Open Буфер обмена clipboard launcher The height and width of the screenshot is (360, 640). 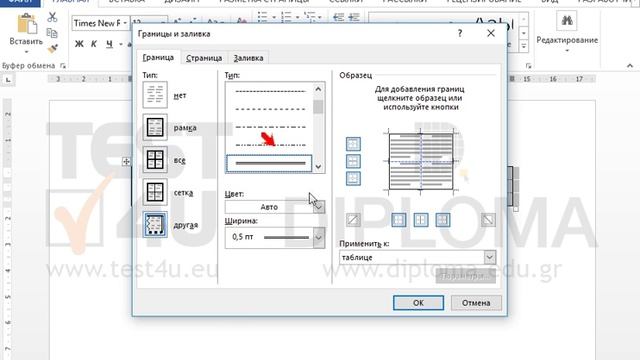(x=63, y=65)
